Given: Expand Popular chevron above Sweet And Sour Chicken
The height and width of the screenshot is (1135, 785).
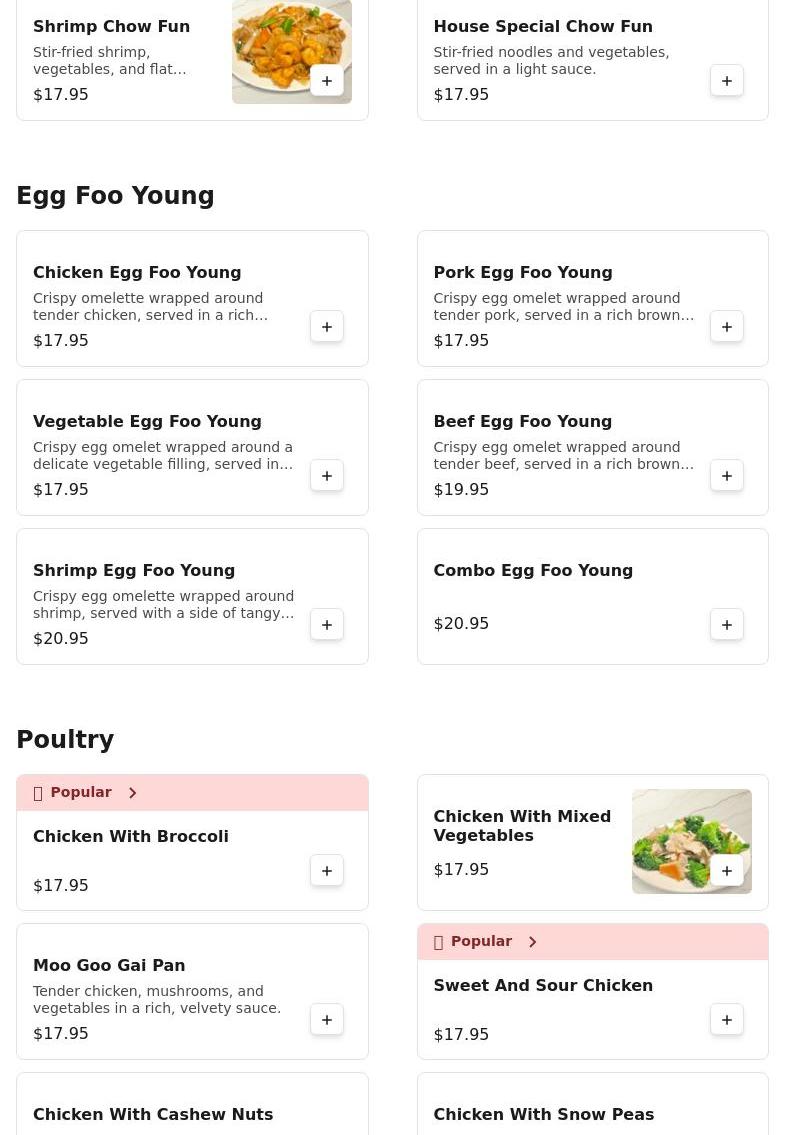Looking at the screenshot, I should 533,942.
